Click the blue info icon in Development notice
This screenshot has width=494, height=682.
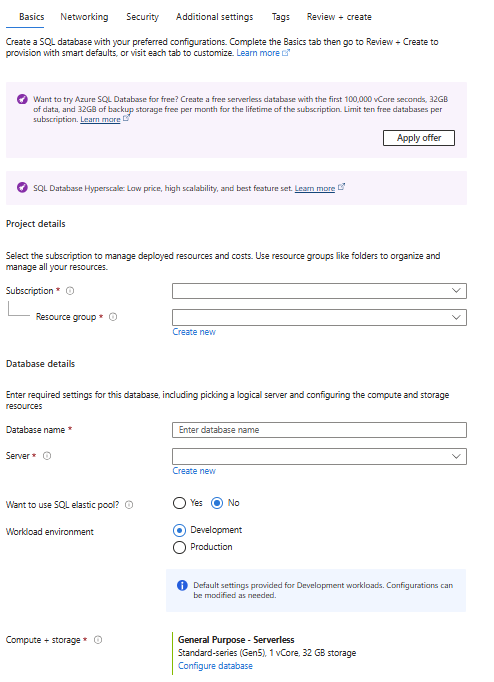182,585
